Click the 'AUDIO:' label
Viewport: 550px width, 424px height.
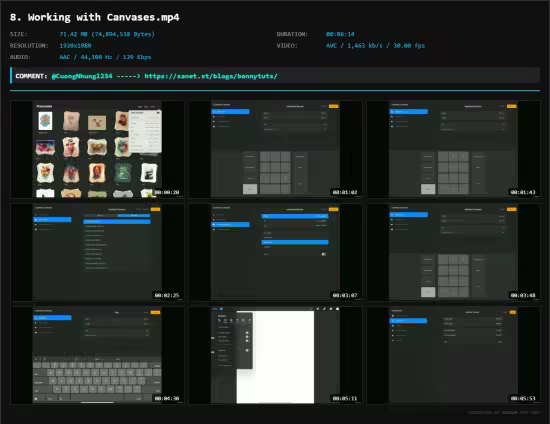[20, 57]
